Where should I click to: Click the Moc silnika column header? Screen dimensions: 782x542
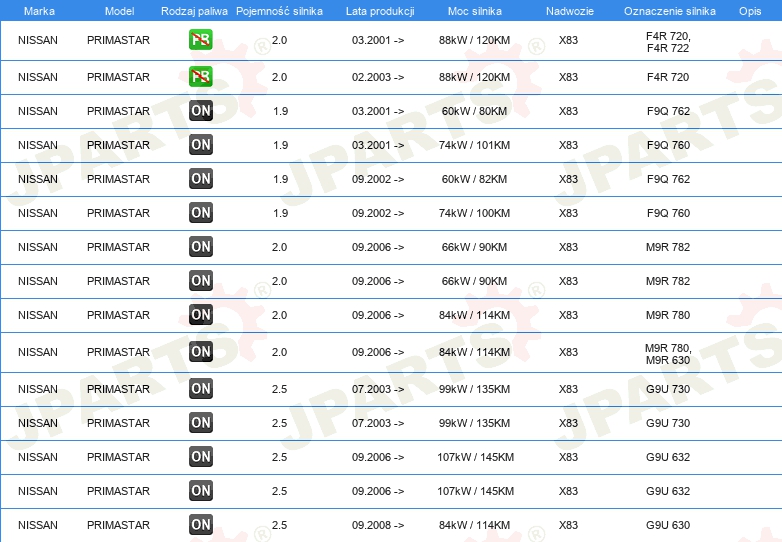click(474, 11)
